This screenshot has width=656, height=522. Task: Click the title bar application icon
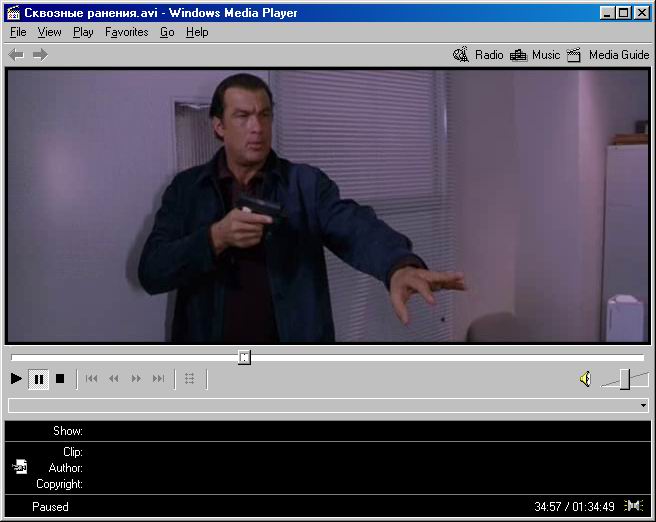(x=13, y=13)
